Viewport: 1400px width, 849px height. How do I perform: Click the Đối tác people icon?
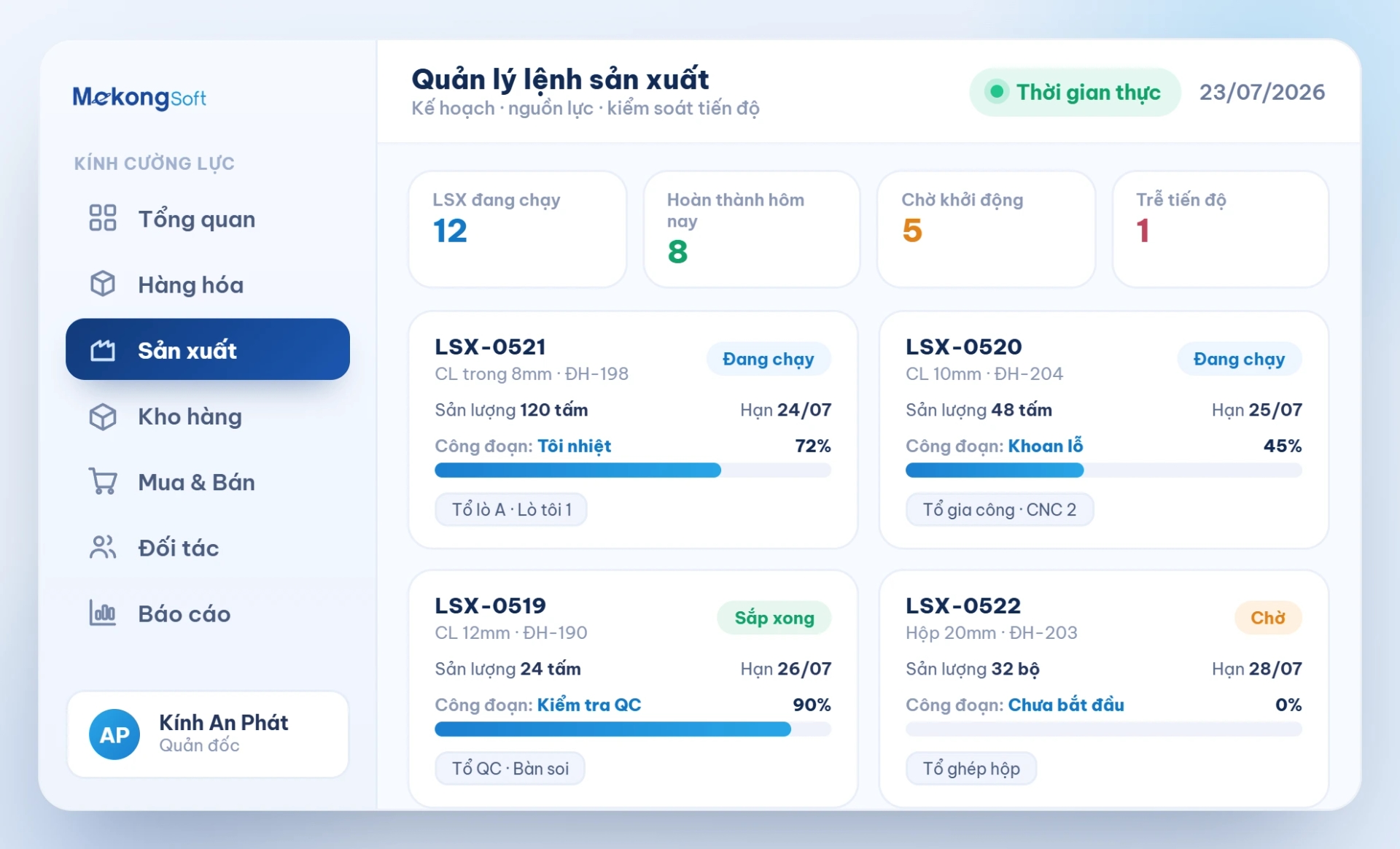(x=103, y=547)
